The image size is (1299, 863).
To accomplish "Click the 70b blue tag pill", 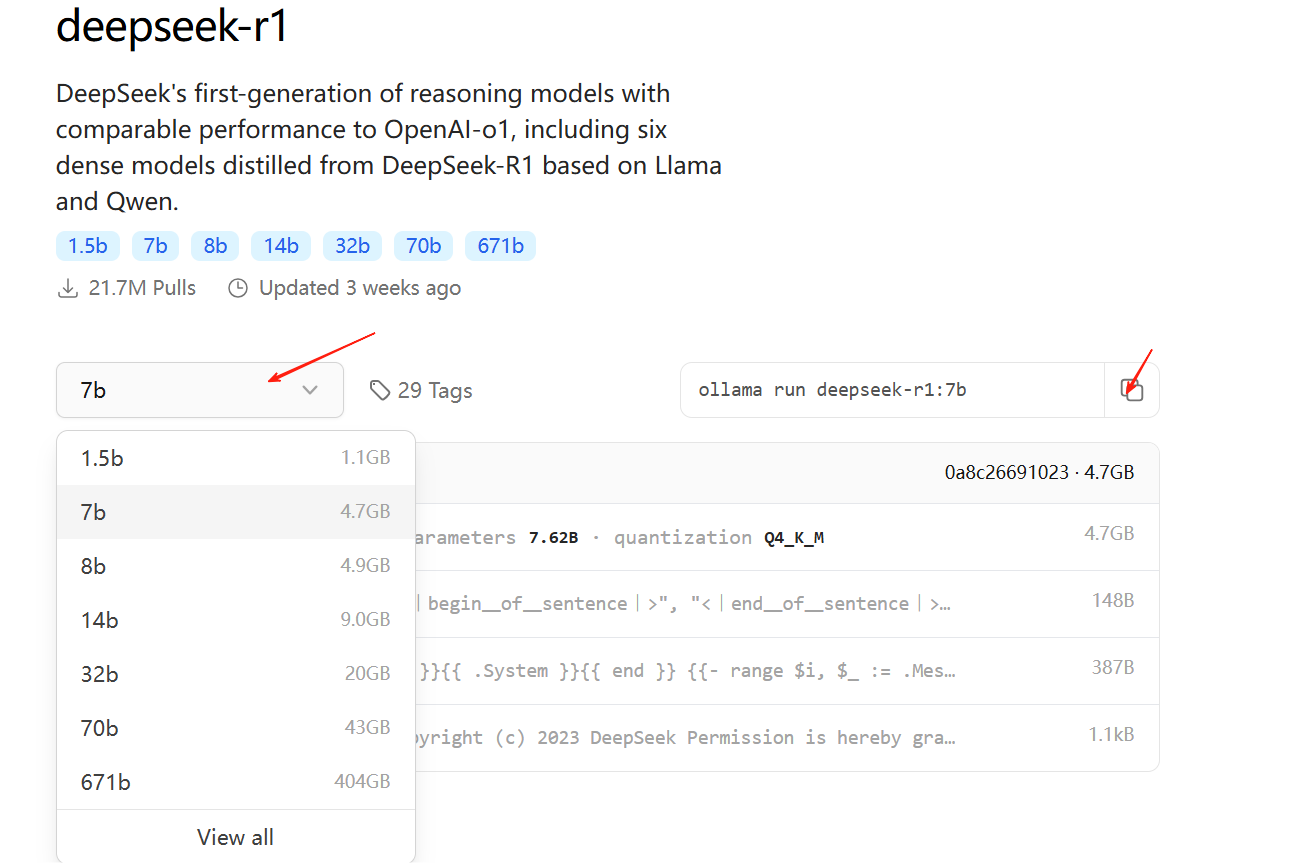I will pyautogui.click(x=423, y=245).
